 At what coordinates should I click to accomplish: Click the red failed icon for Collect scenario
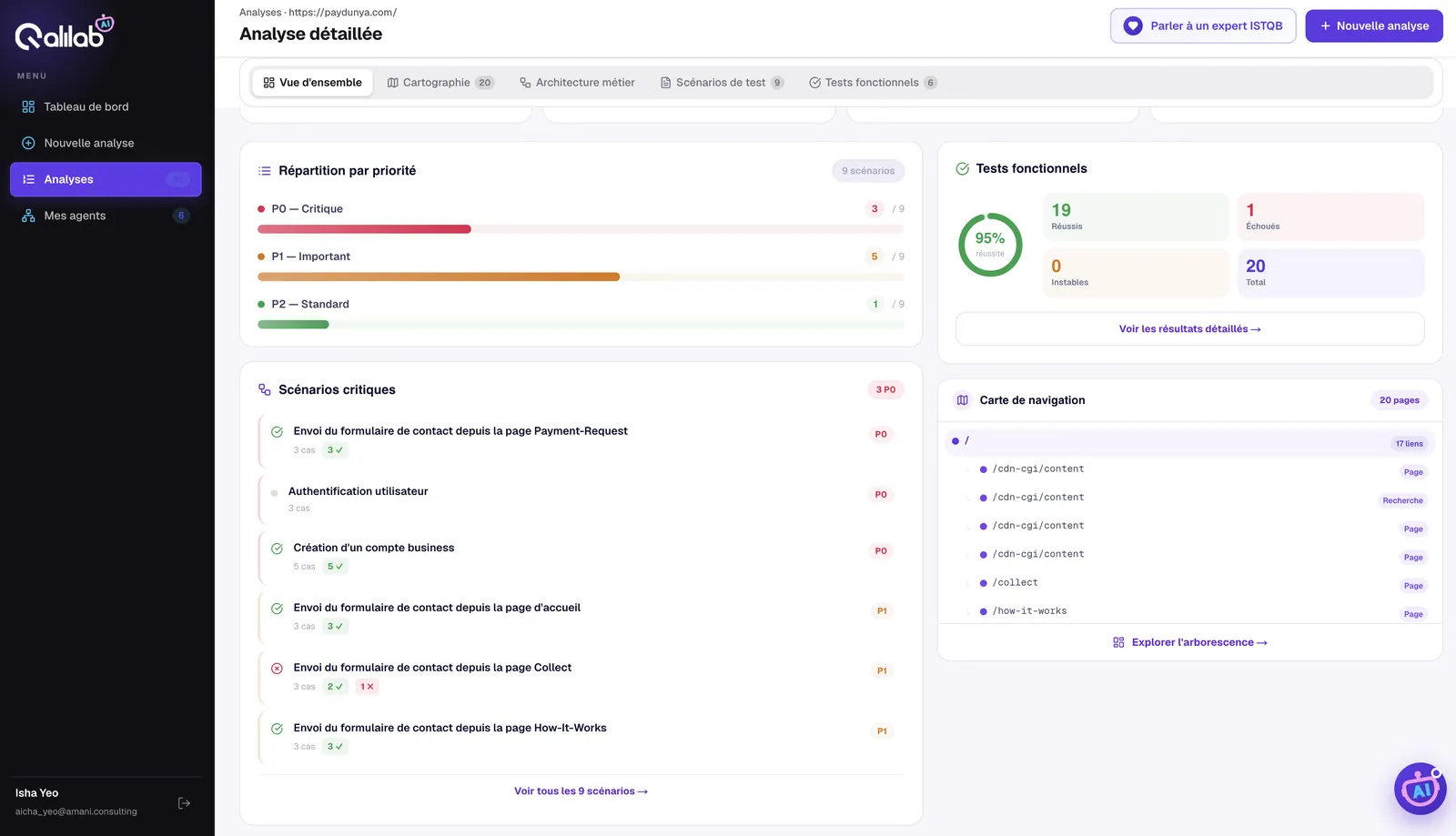(277, 669)
